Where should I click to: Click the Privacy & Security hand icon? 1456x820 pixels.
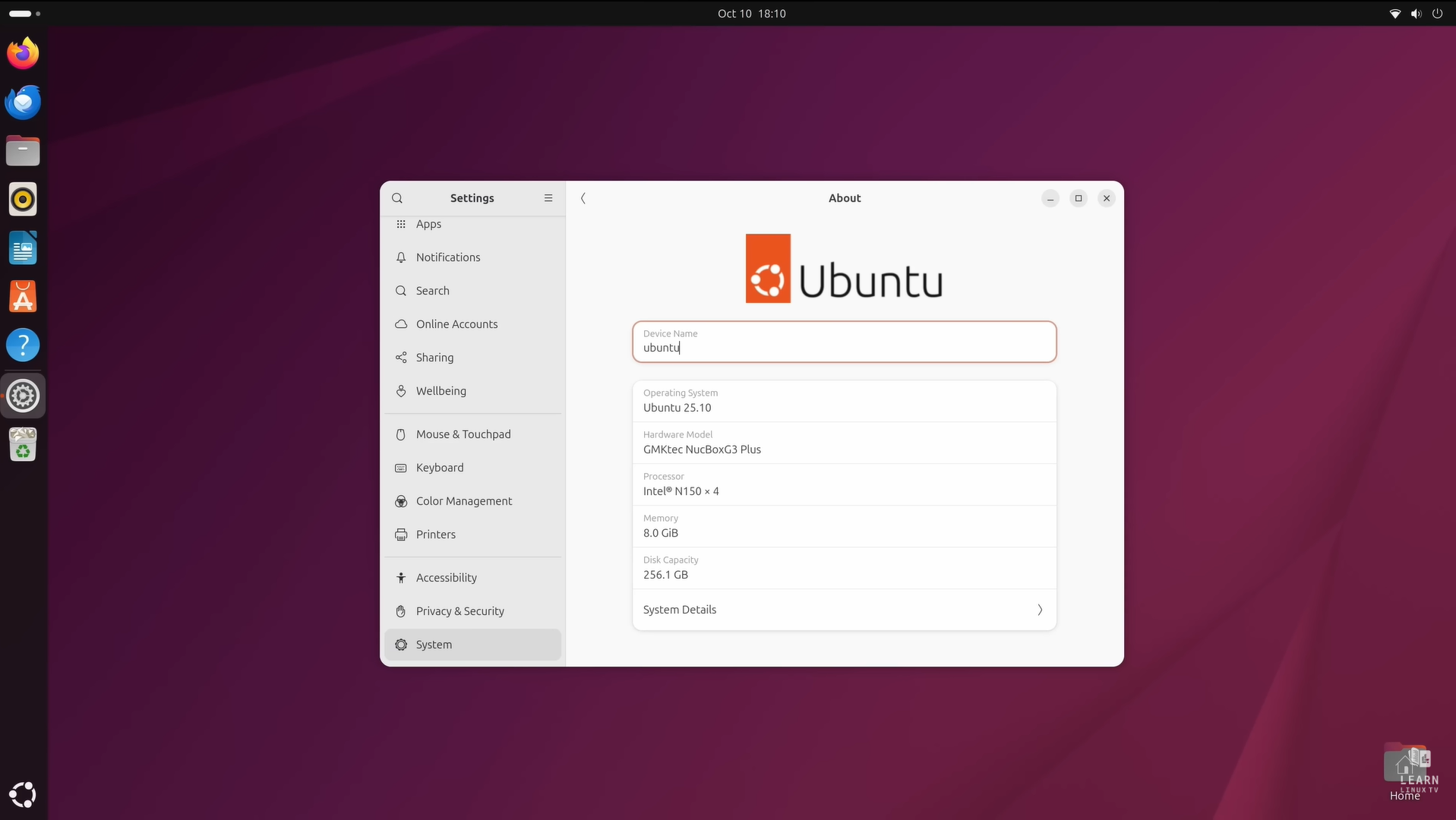pyautogui.click(x=401, y=611)
